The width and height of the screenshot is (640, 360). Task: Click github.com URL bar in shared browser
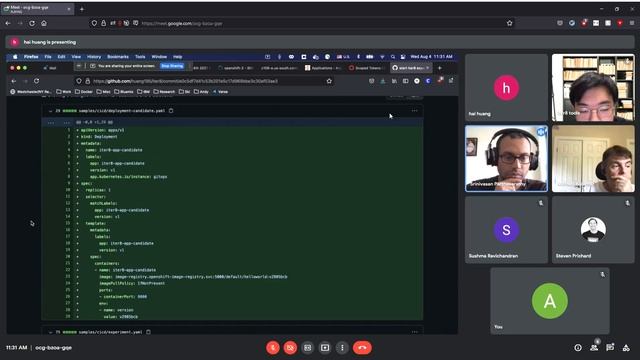point(204,81)
